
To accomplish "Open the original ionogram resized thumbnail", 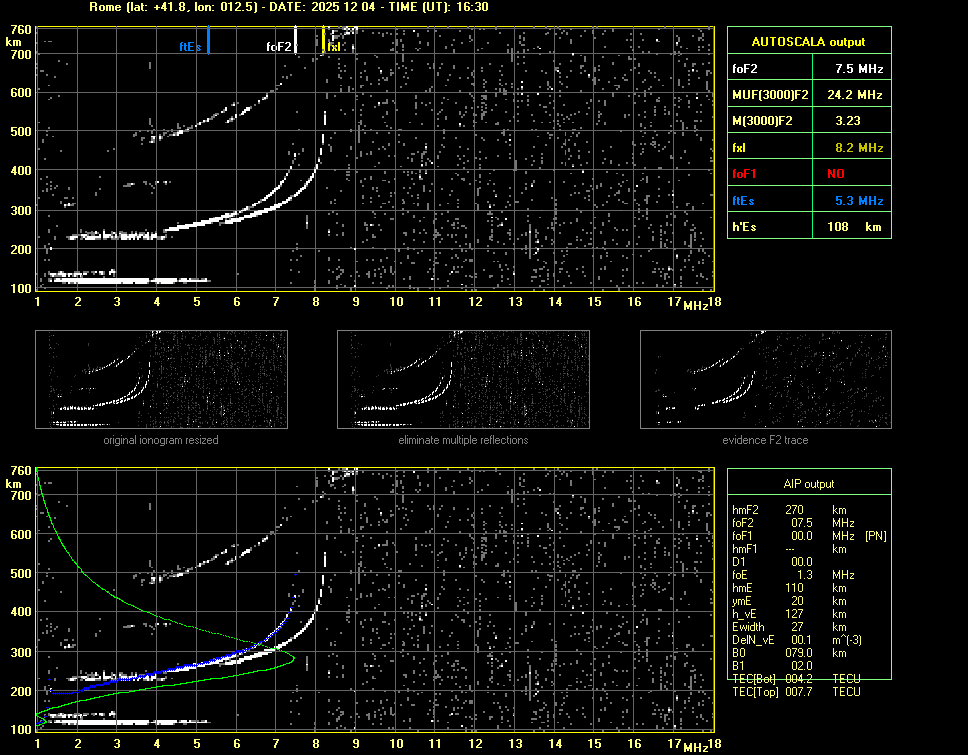I will [161, 379].
